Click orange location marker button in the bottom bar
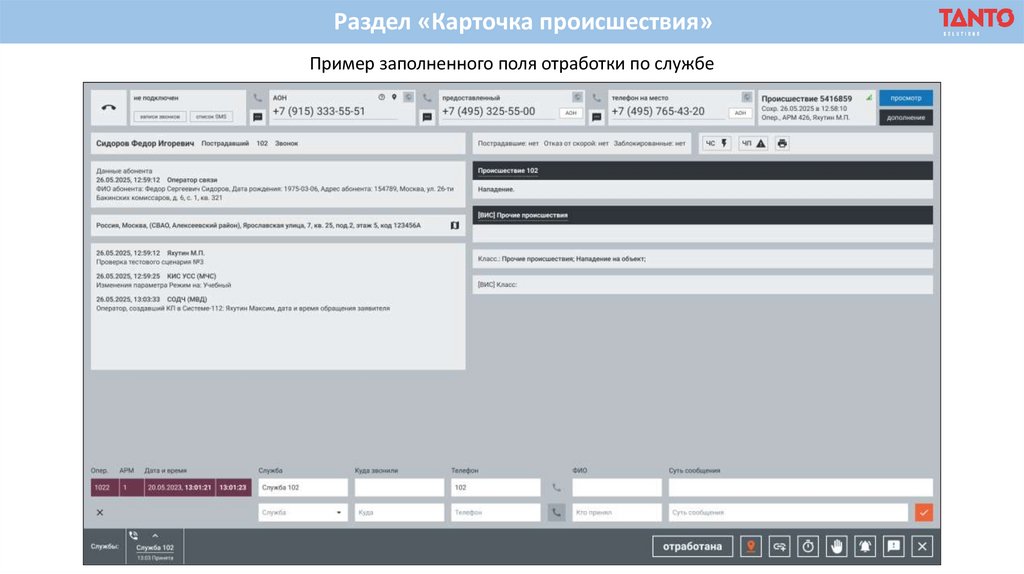Viewport: 1024px width, 574px height. coord(751,547)
